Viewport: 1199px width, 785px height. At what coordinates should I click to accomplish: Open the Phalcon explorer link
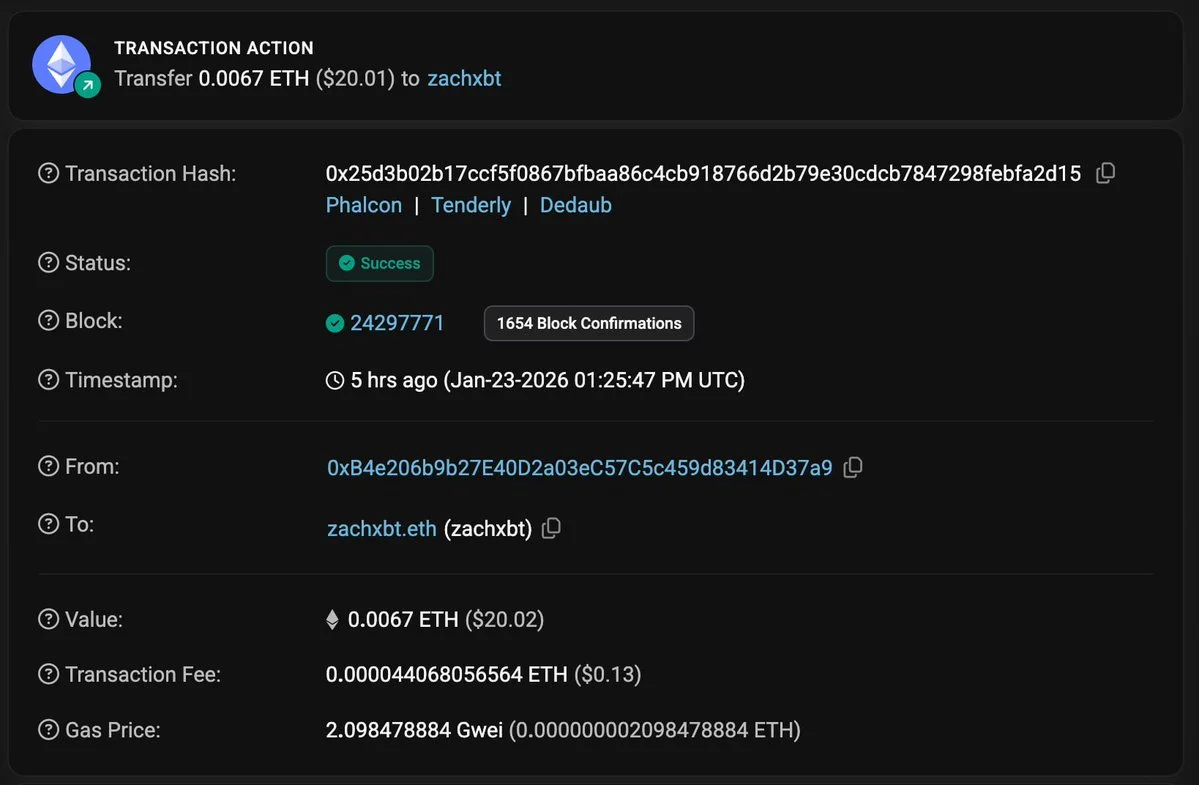tap(364, 205)
